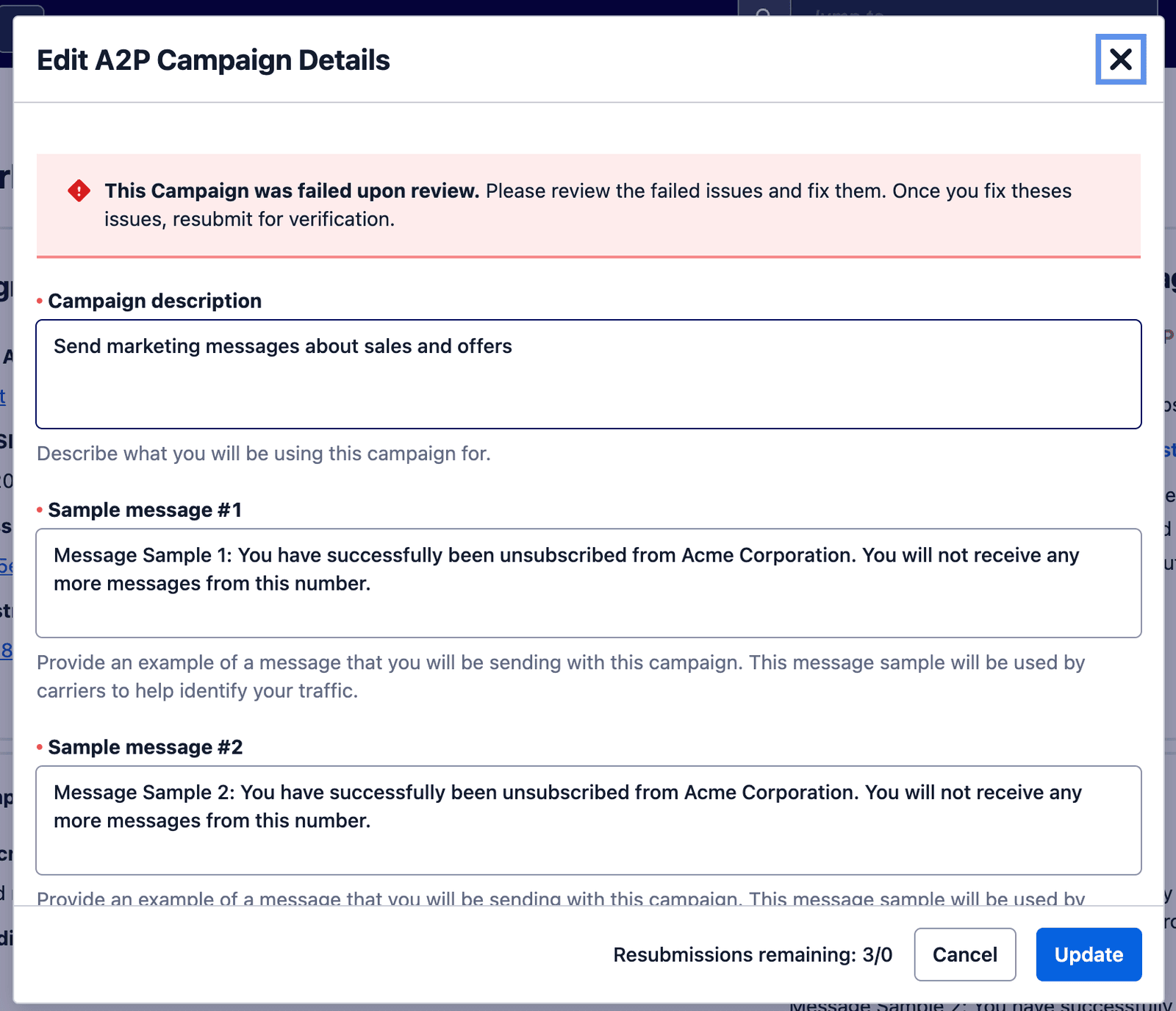Focus the Campaign description text area
1176x1011 pixels.
588,374
